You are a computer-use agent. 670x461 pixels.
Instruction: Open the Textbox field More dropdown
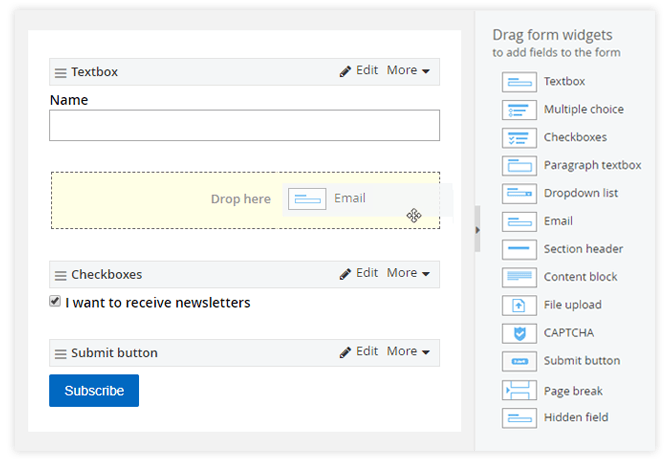click(x=408, y=71)
